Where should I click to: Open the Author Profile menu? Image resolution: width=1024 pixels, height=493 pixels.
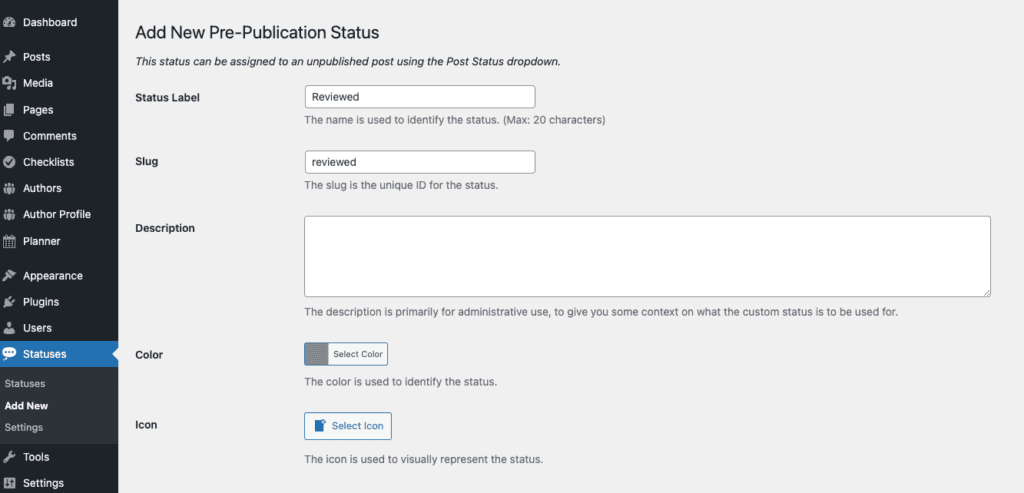tap(56, 214)
